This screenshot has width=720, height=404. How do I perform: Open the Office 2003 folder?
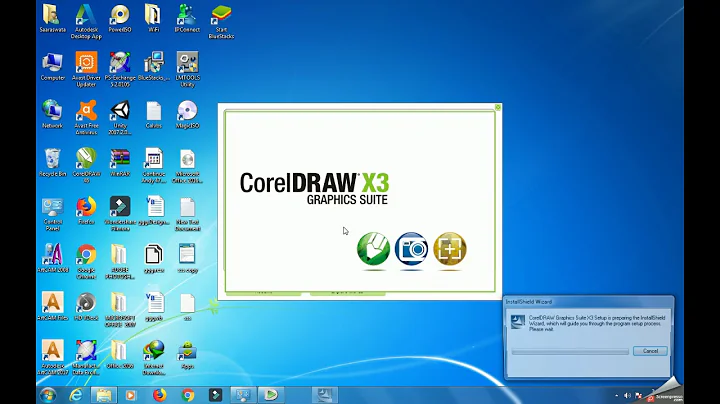tap(120, 356)
